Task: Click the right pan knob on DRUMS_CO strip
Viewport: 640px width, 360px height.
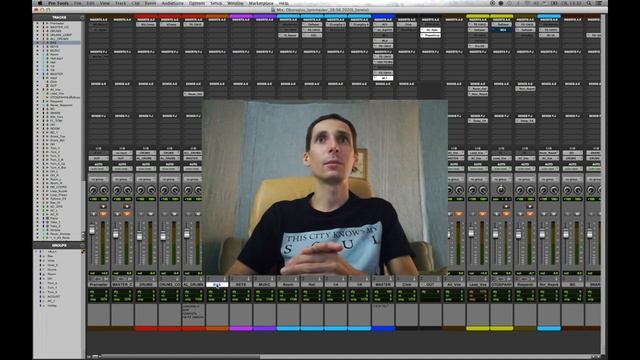Action: [175, 190]
